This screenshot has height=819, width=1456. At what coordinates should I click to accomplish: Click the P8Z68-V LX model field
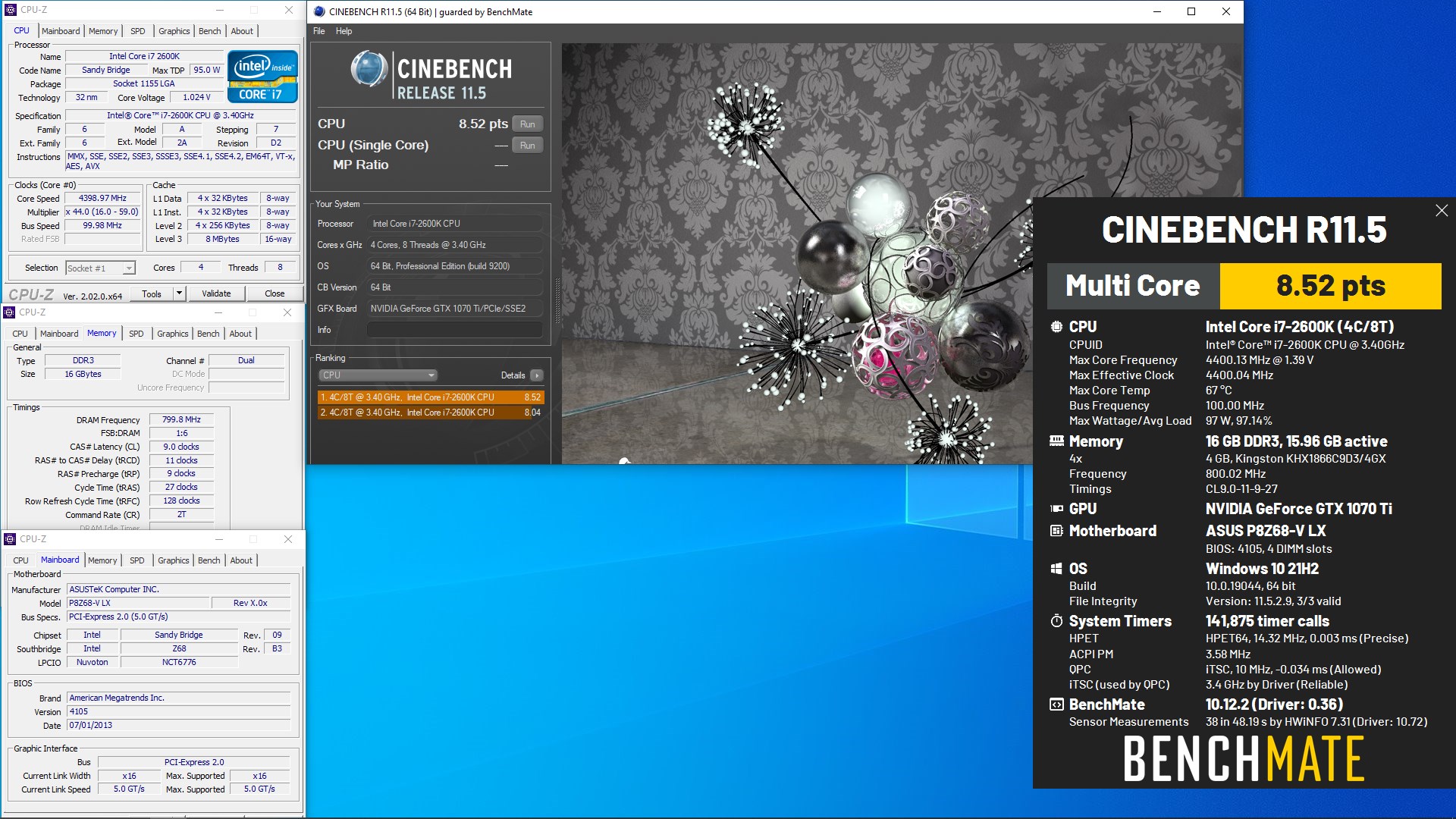(x=138, y=603)
